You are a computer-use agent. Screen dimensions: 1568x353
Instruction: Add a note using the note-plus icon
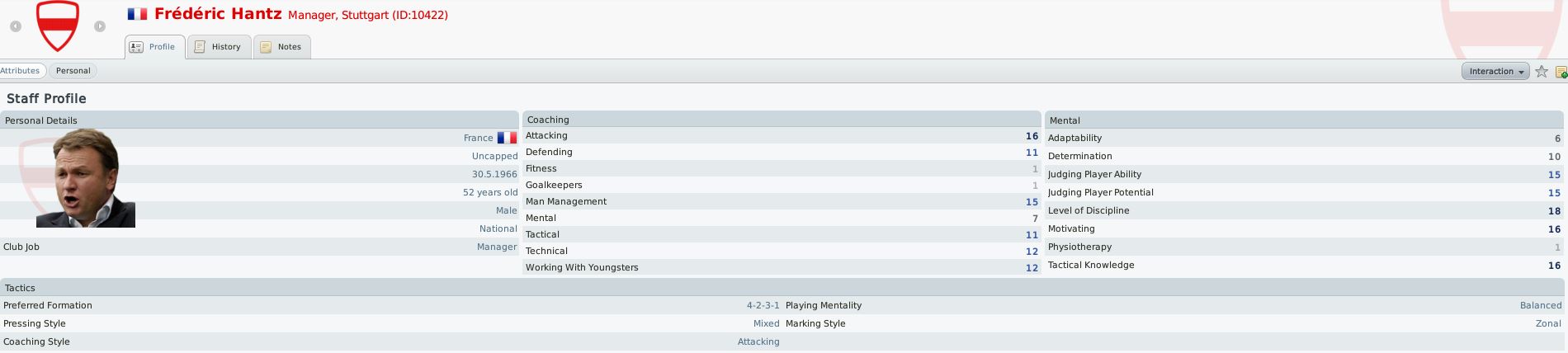coord(1561,72)
